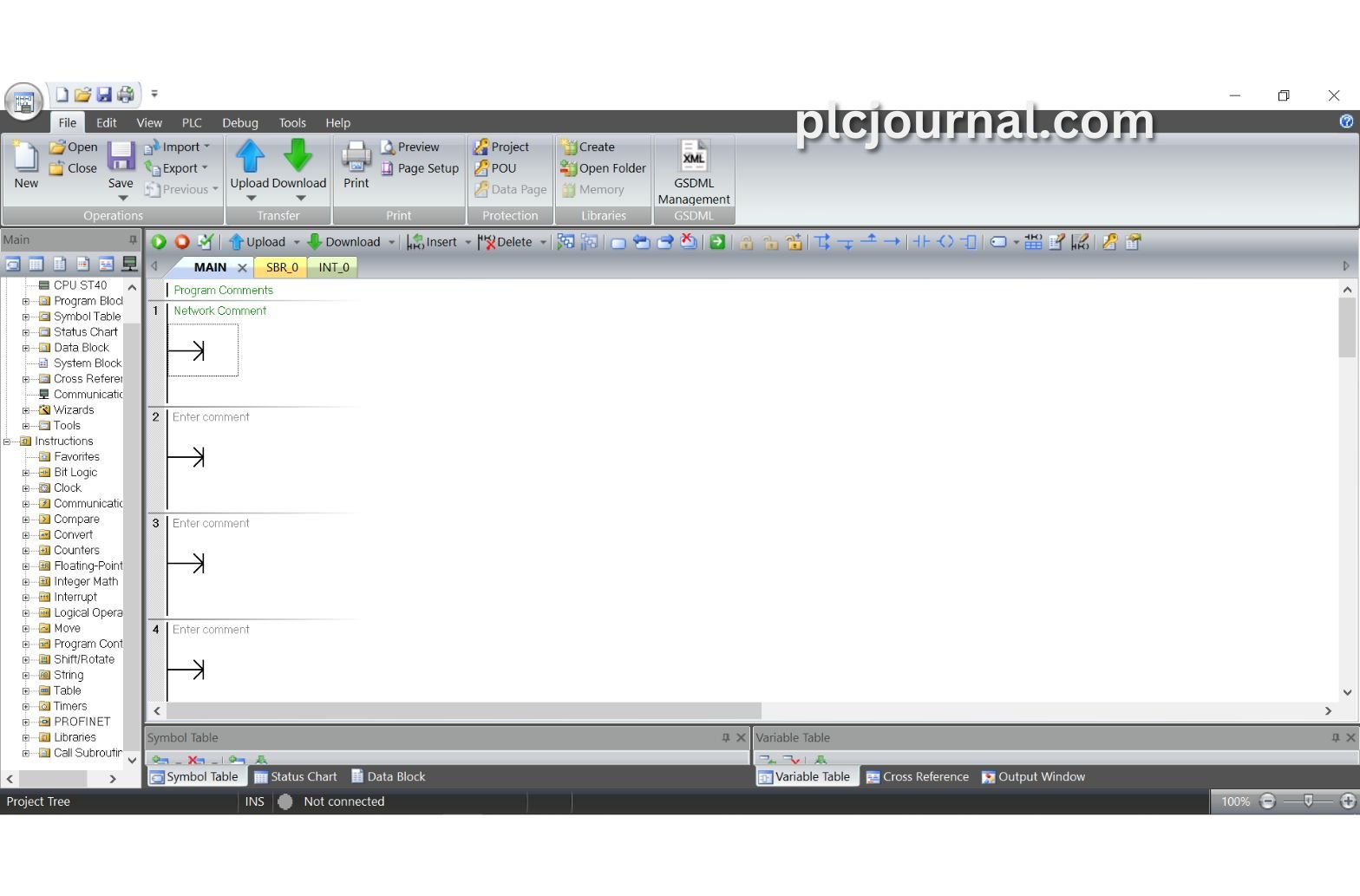Insert a horizontal line from the toolbar
The image size is (1360, 896).
pos(892,242)
